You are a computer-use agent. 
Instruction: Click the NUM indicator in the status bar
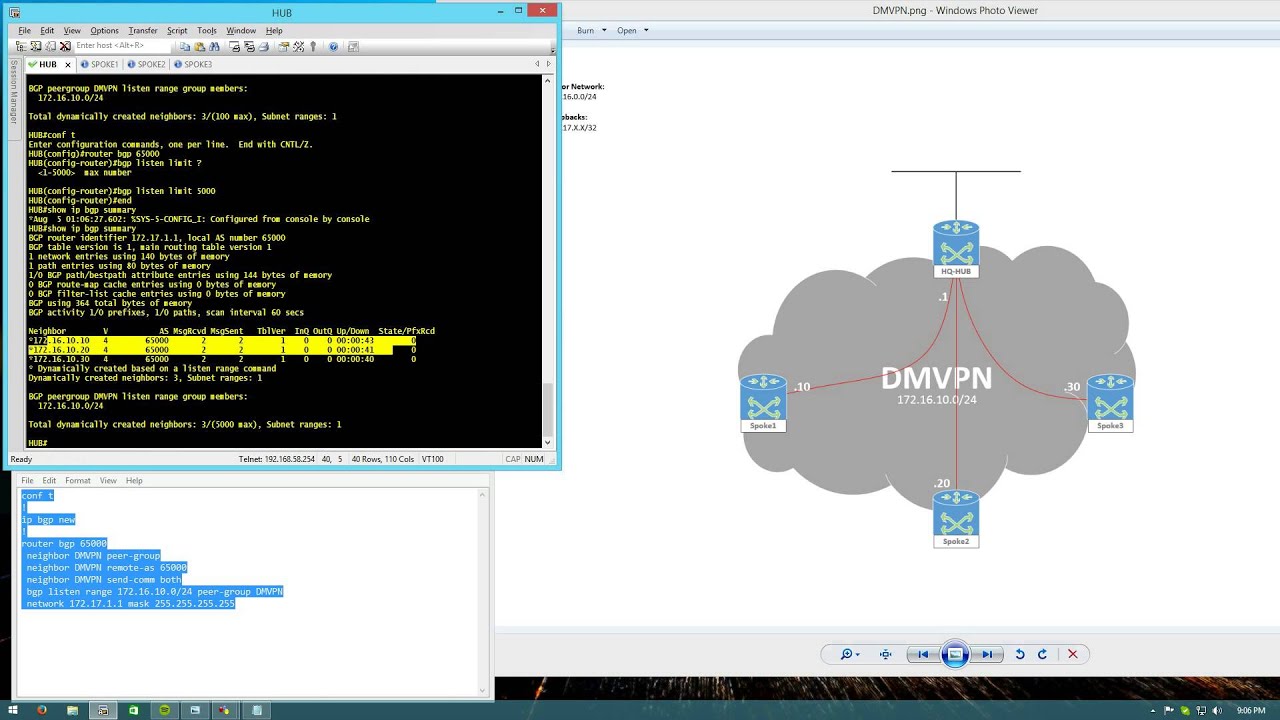[534, 459]
